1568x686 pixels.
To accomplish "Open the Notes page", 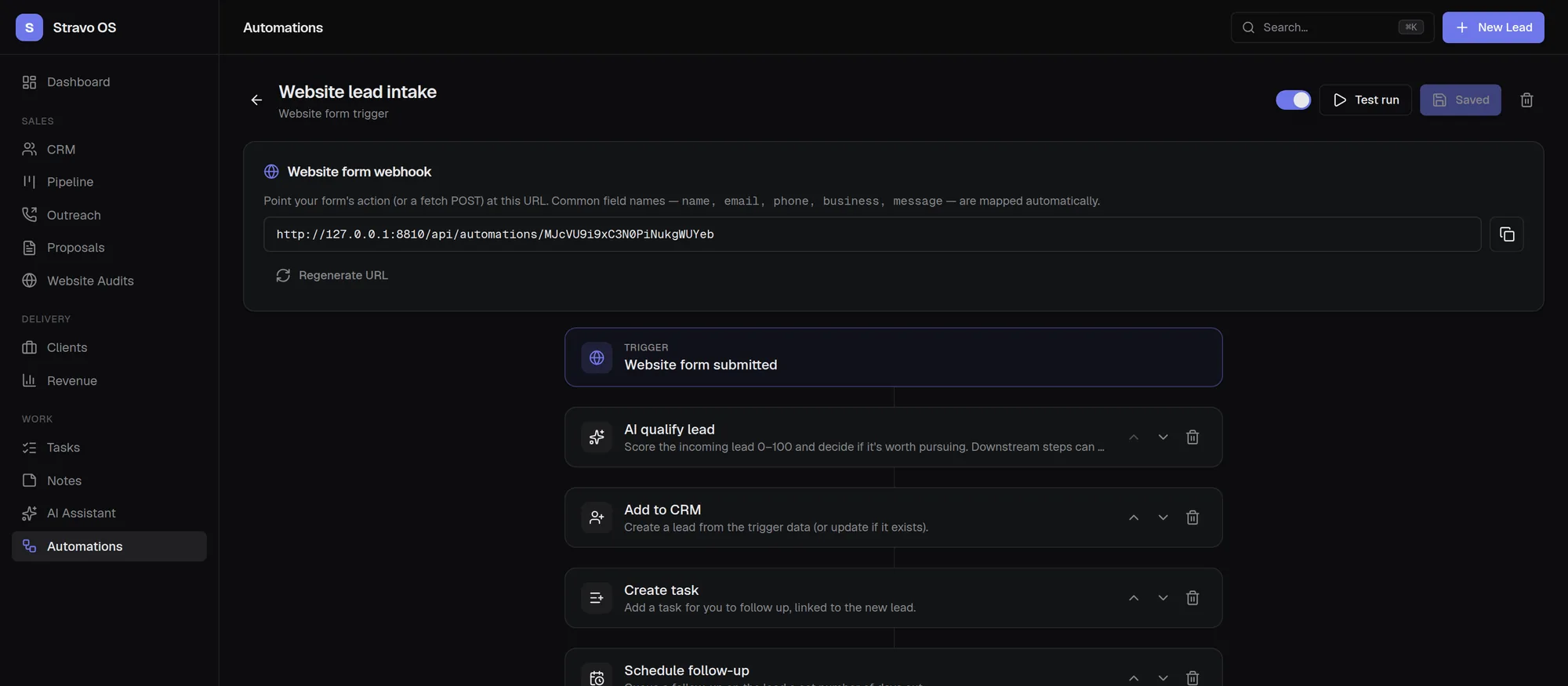I will coord(109,481).
